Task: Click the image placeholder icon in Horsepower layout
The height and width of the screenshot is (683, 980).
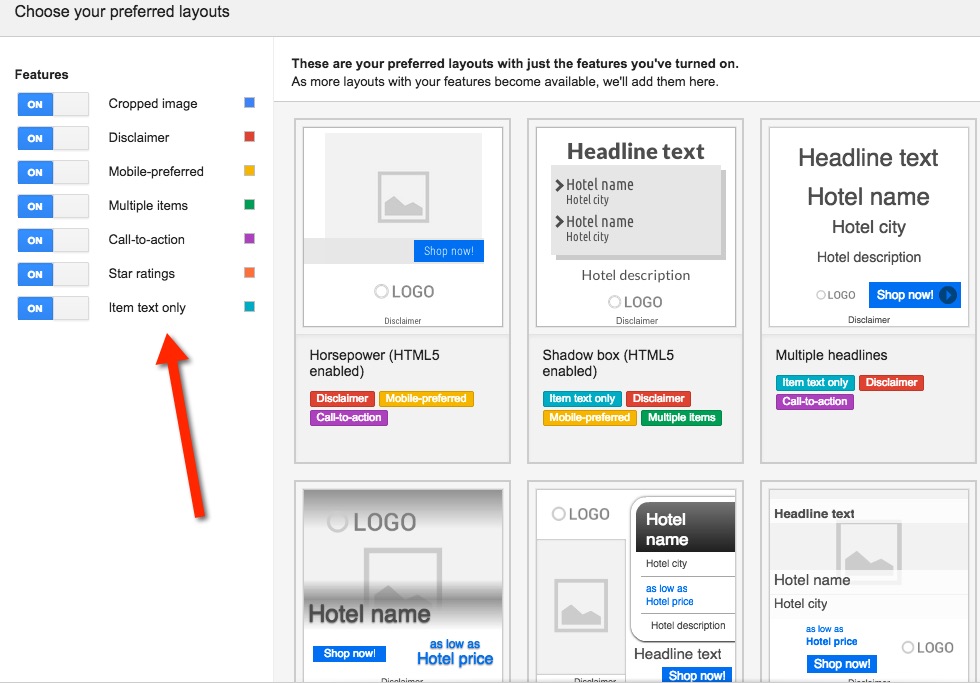Action: [403, 195]
